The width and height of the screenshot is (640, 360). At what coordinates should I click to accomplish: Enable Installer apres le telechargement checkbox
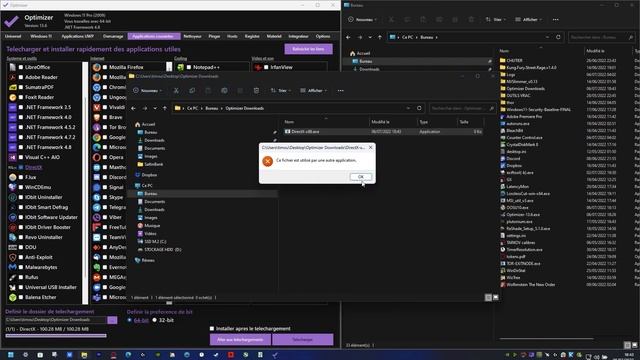[212, 329]
